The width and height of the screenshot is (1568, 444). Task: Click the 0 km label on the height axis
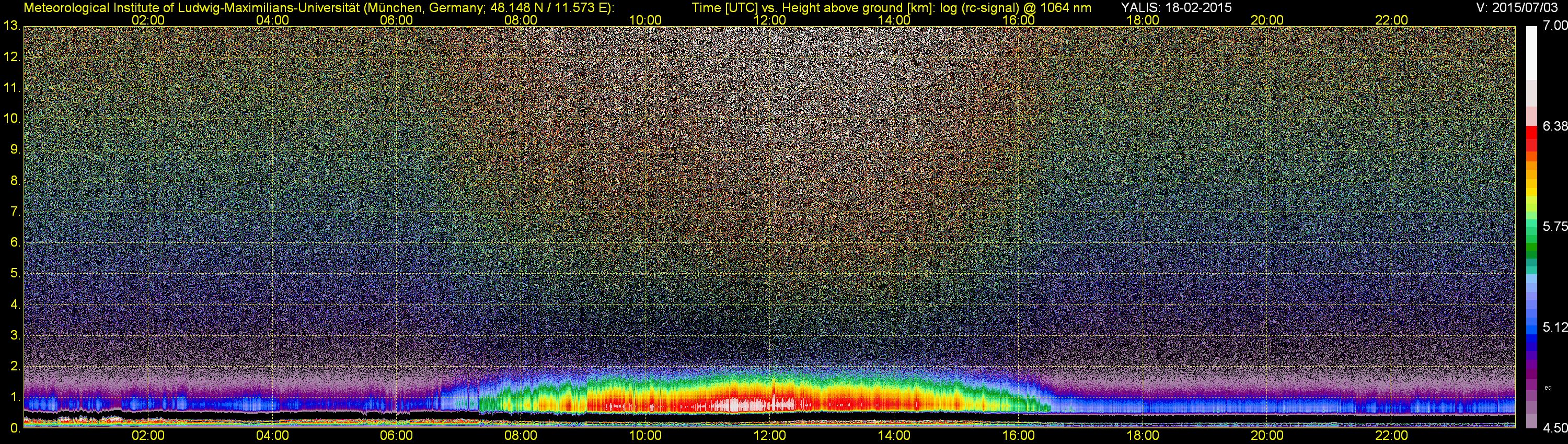point(15,428)
